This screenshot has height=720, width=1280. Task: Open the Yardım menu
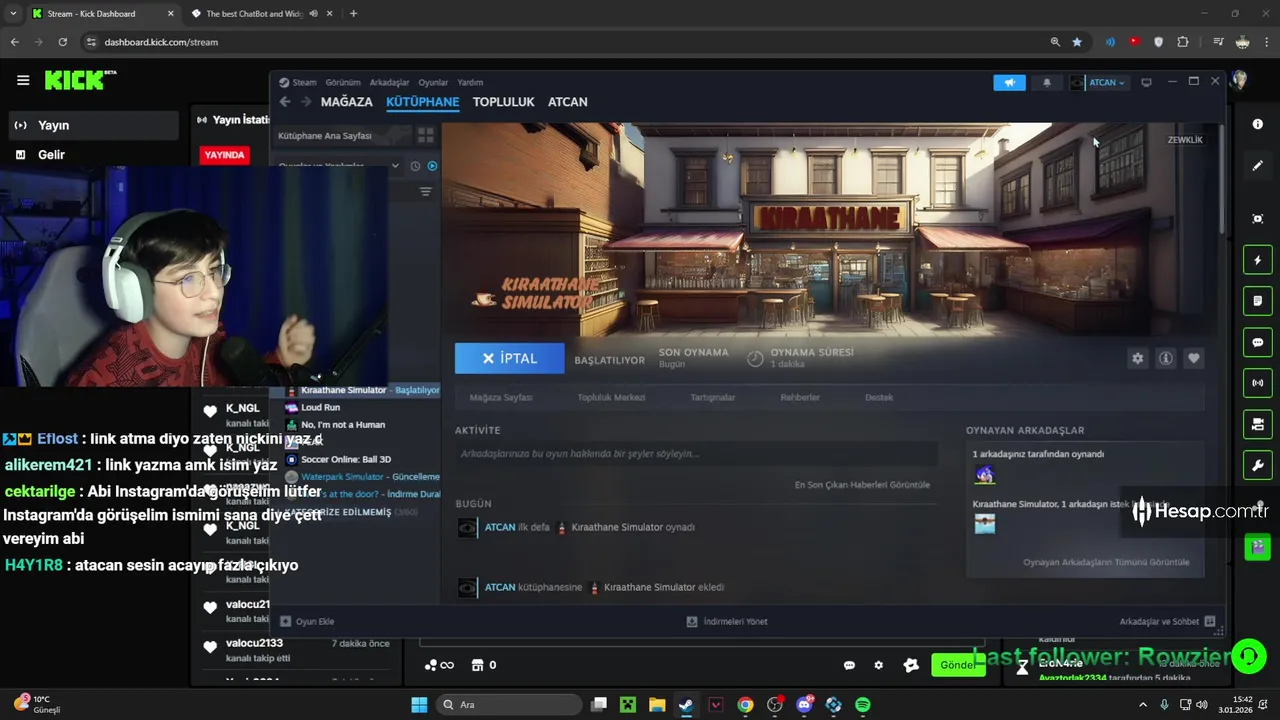[x=470, y=82]
